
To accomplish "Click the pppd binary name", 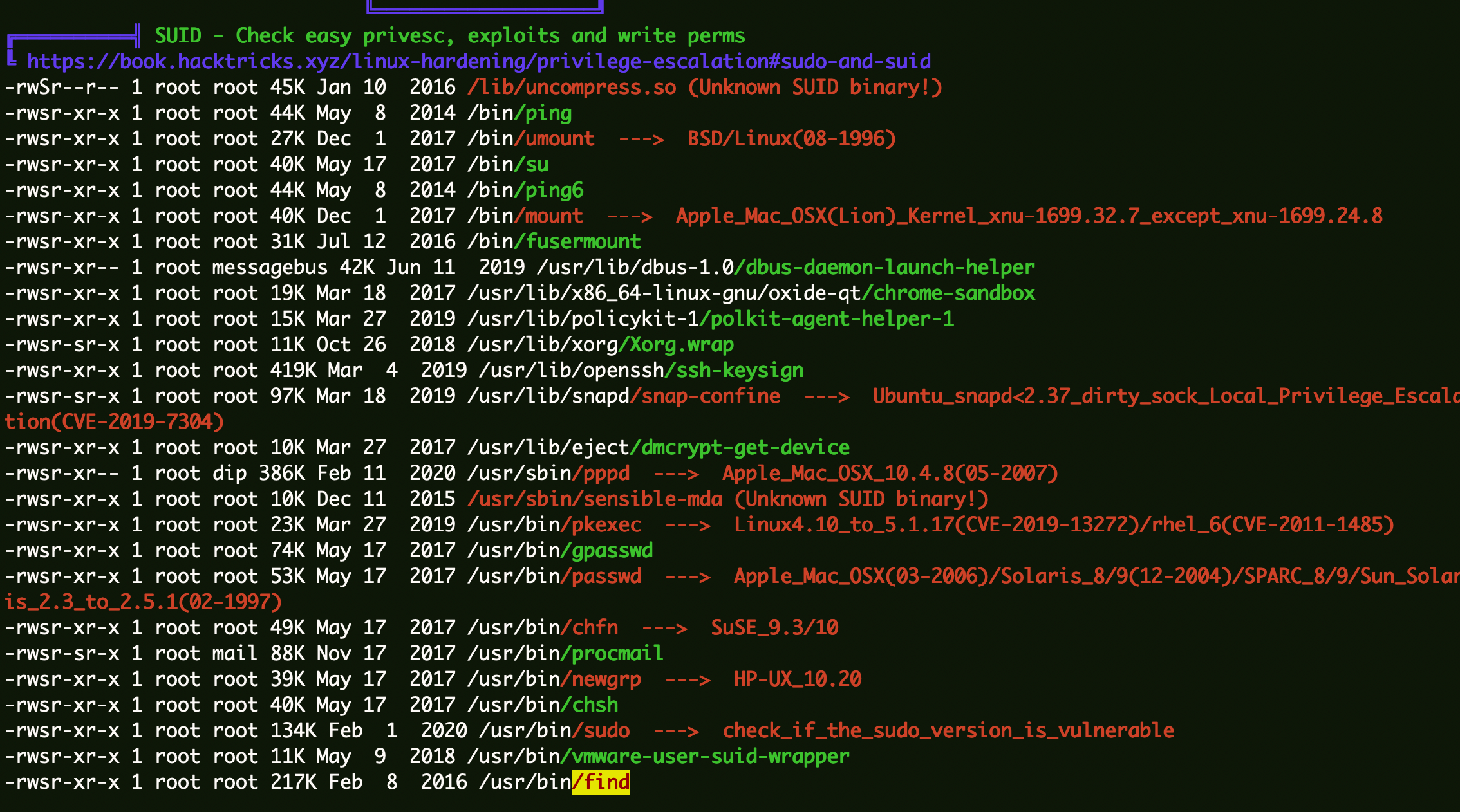I will (606, 474).
